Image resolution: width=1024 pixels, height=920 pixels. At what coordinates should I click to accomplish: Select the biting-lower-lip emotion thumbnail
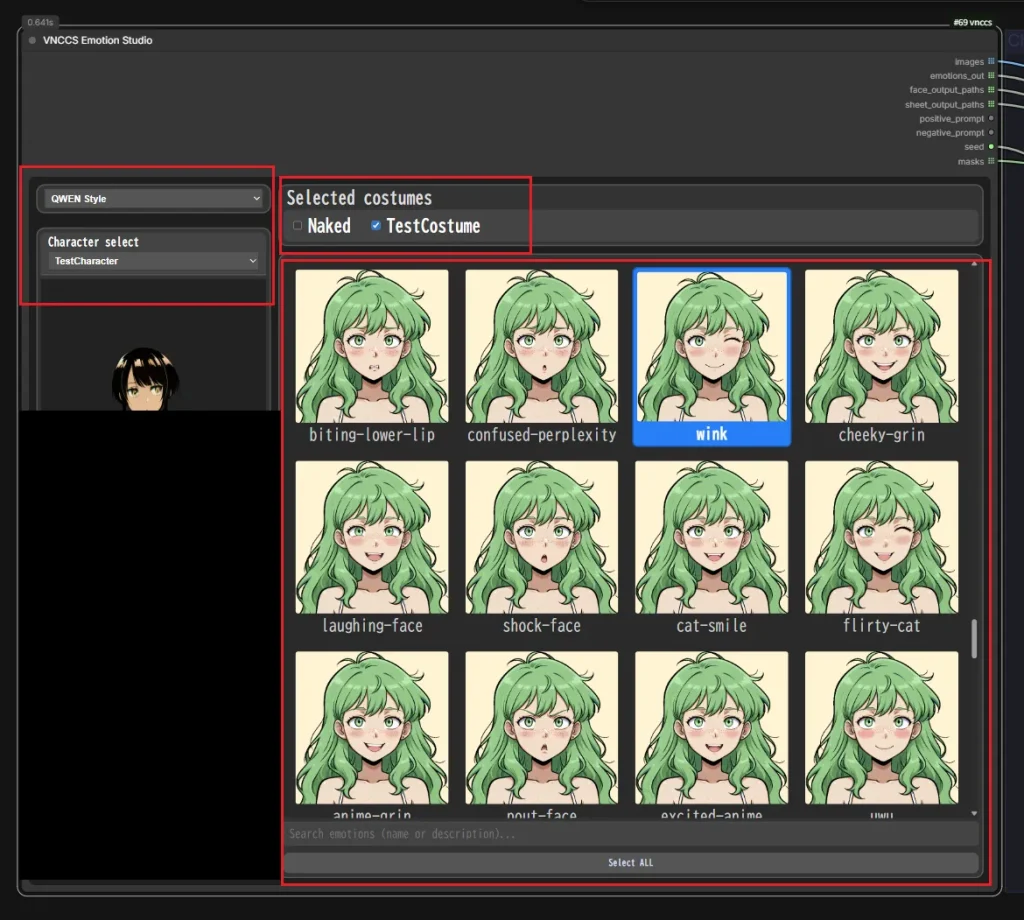tap(372, 346)
